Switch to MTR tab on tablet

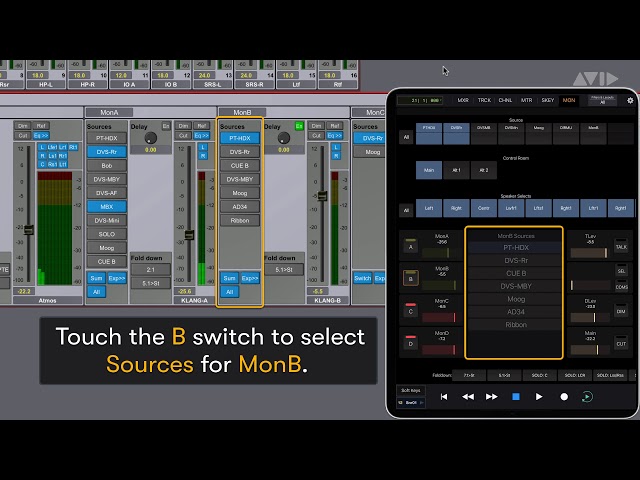coord(527,100)
